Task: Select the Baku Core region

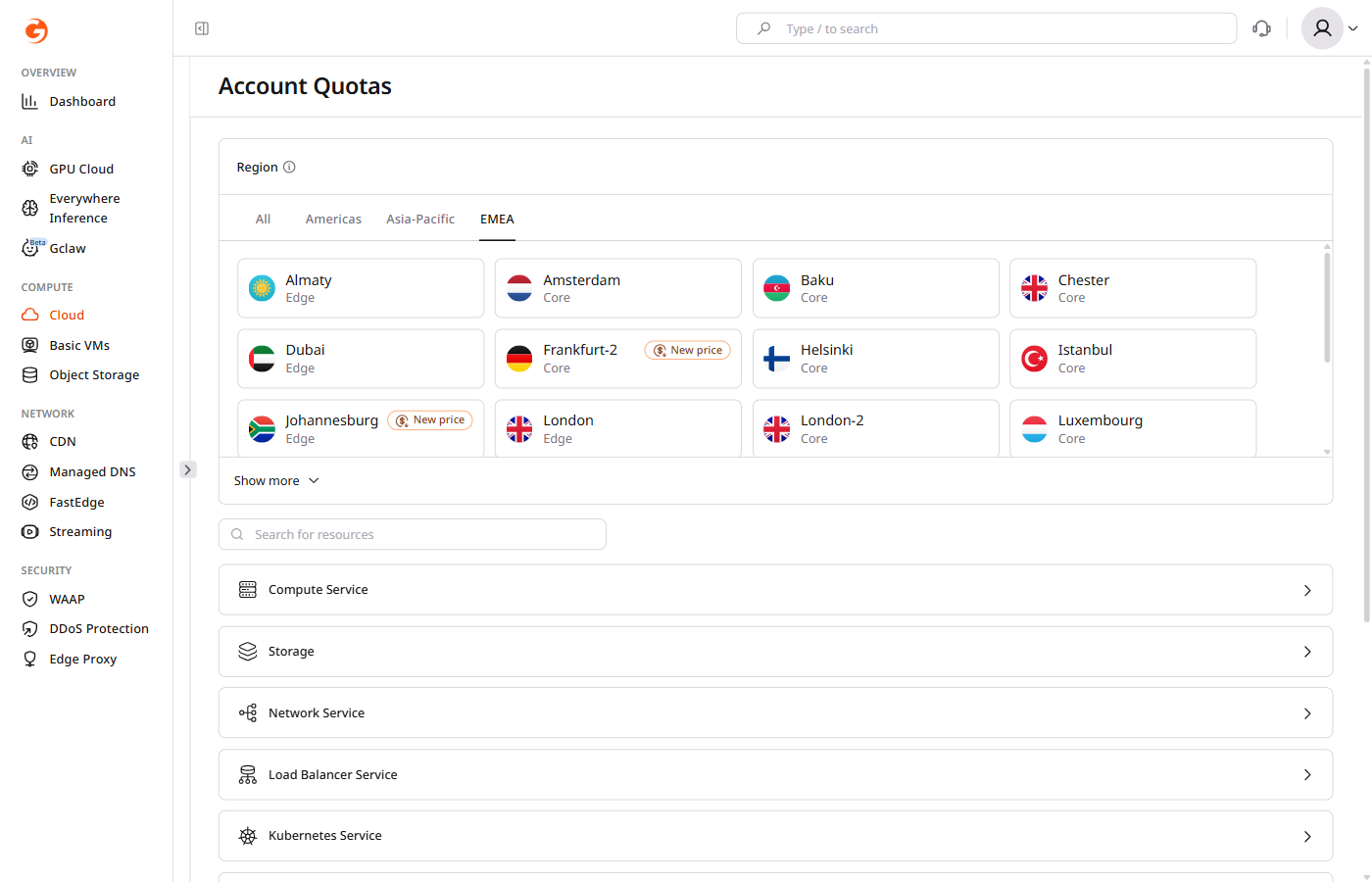Action: 876,288
